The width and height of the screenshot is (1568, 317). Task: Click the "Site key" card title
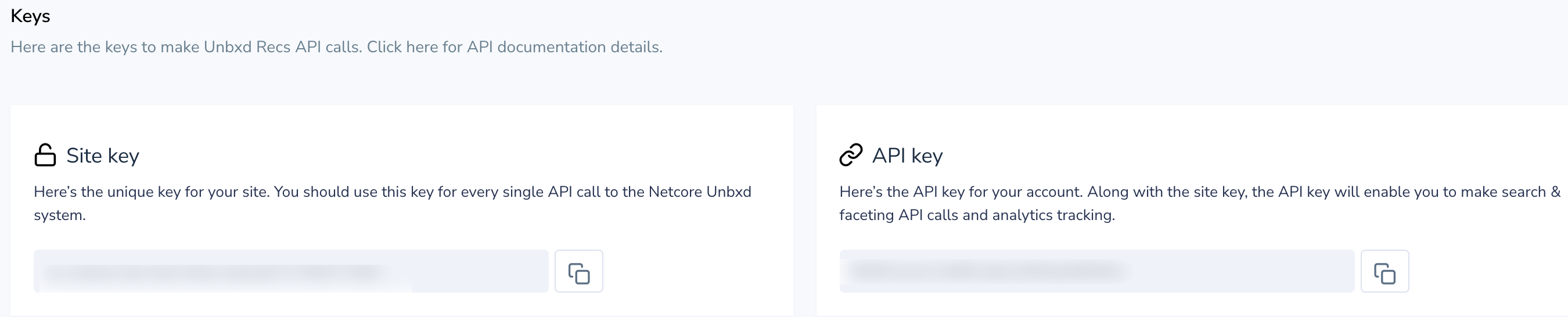[x=102, y=156]
